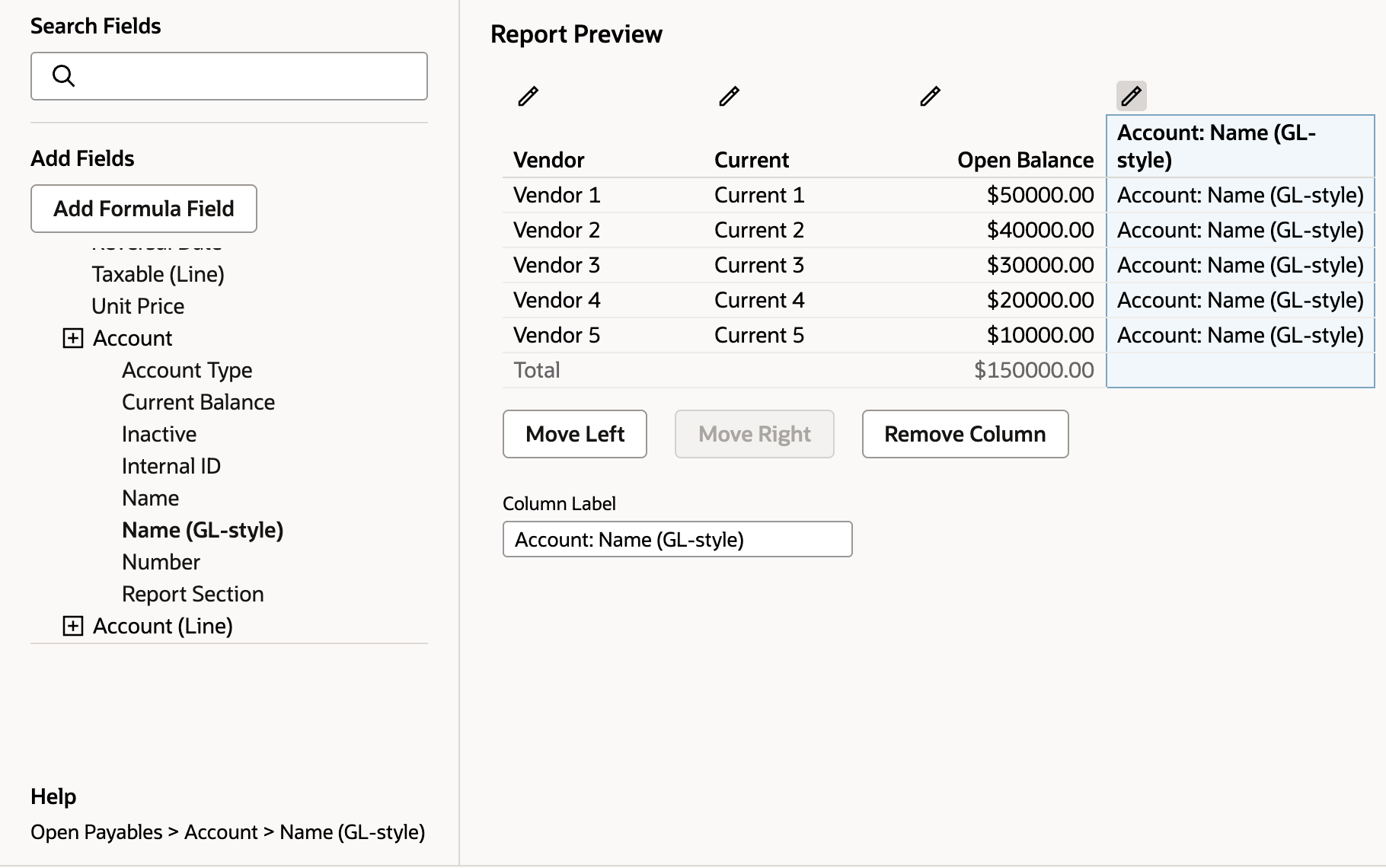
Task: Select Number field
Action: pyautogui.click(x=161, y=562)
